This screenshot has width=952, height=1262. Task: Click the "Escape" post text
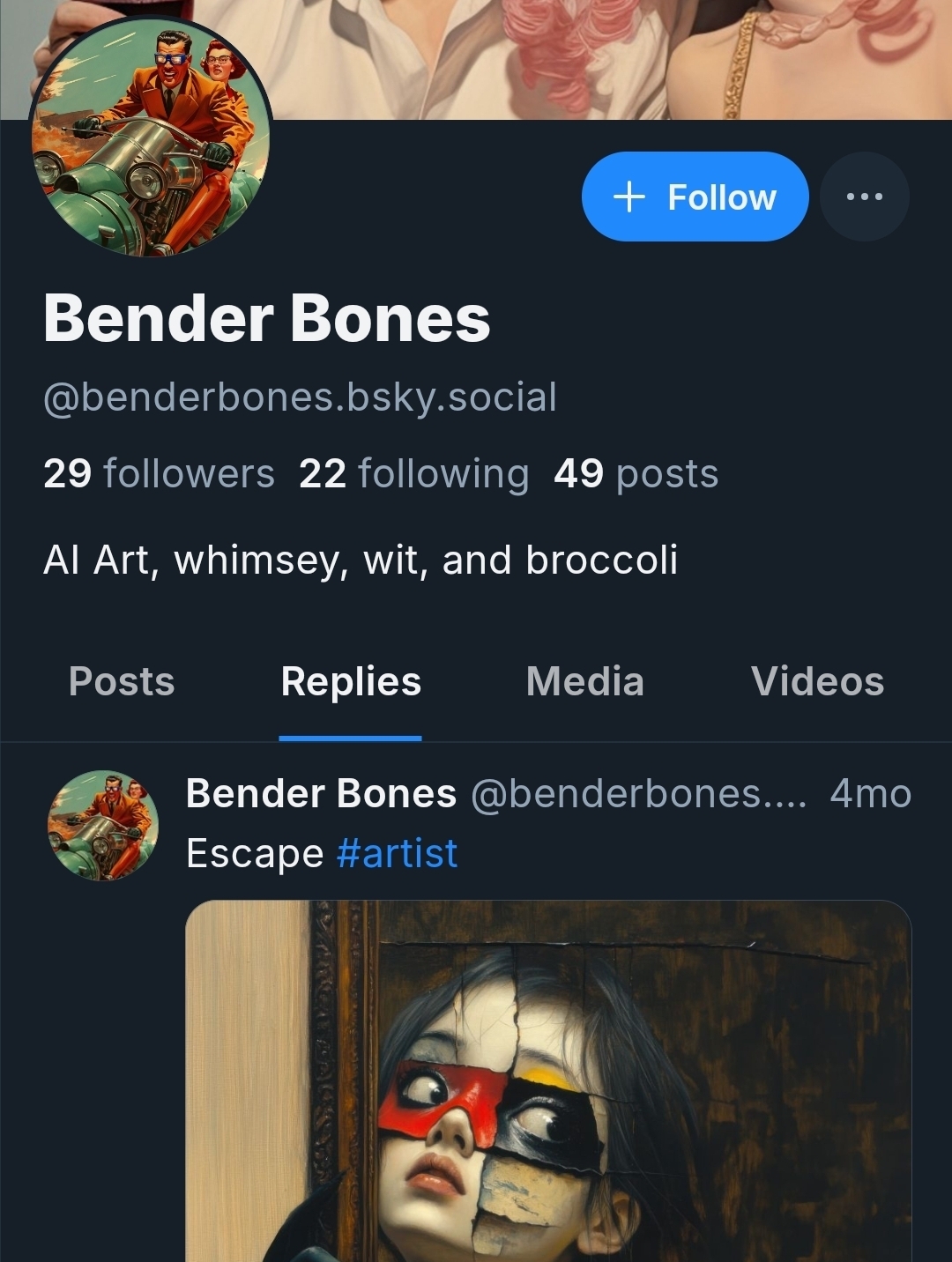coord(255,853)
